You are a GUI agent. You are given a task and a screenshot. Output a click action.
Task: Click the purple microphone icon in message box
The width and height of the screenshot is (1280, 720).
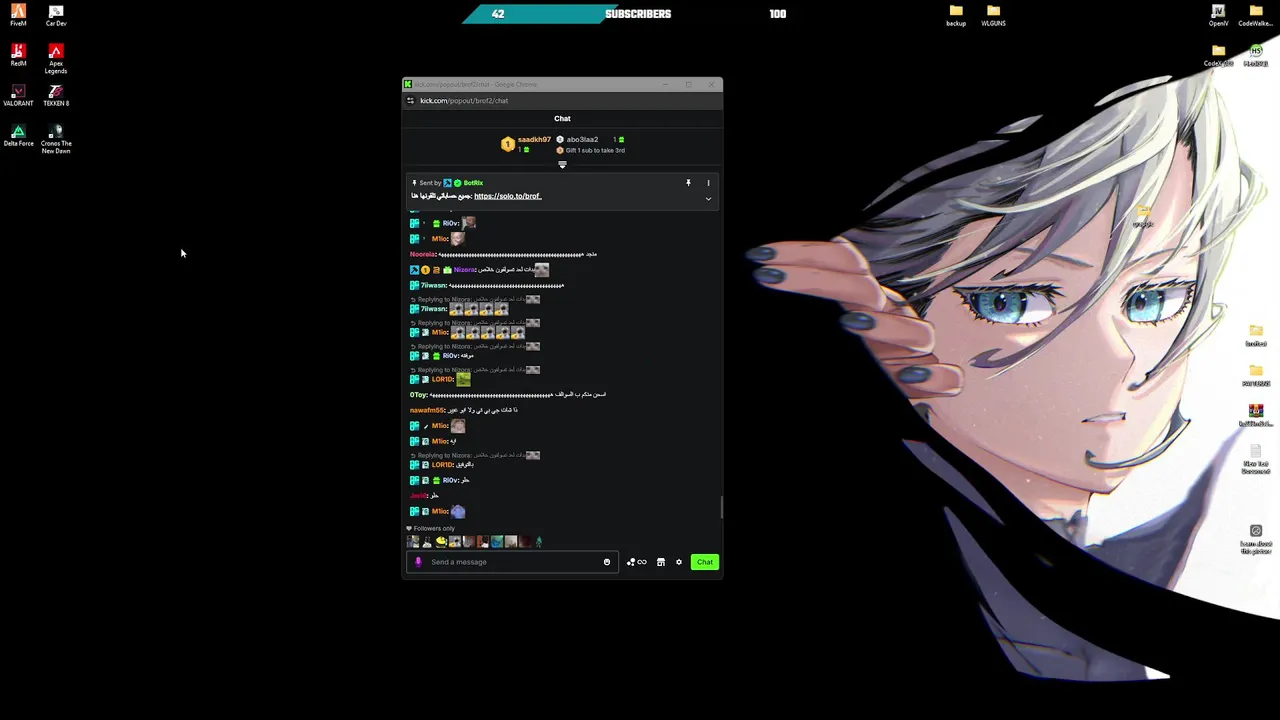pyautogui.click(x=418, y=562)
